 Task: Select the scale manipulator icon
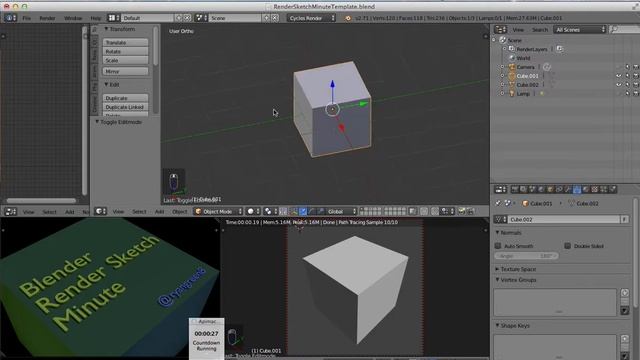point(321,211)
